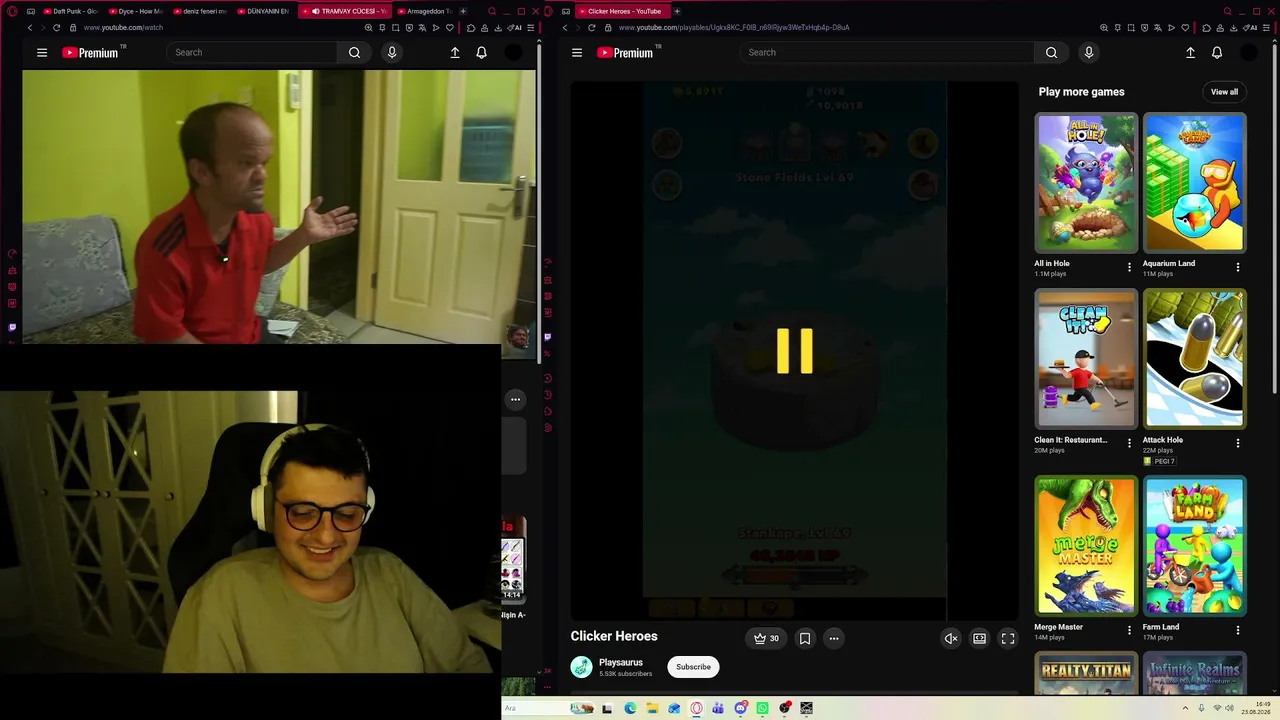
Task: Open the Playsaurus channel name link
Action: (x=621, y=662)
